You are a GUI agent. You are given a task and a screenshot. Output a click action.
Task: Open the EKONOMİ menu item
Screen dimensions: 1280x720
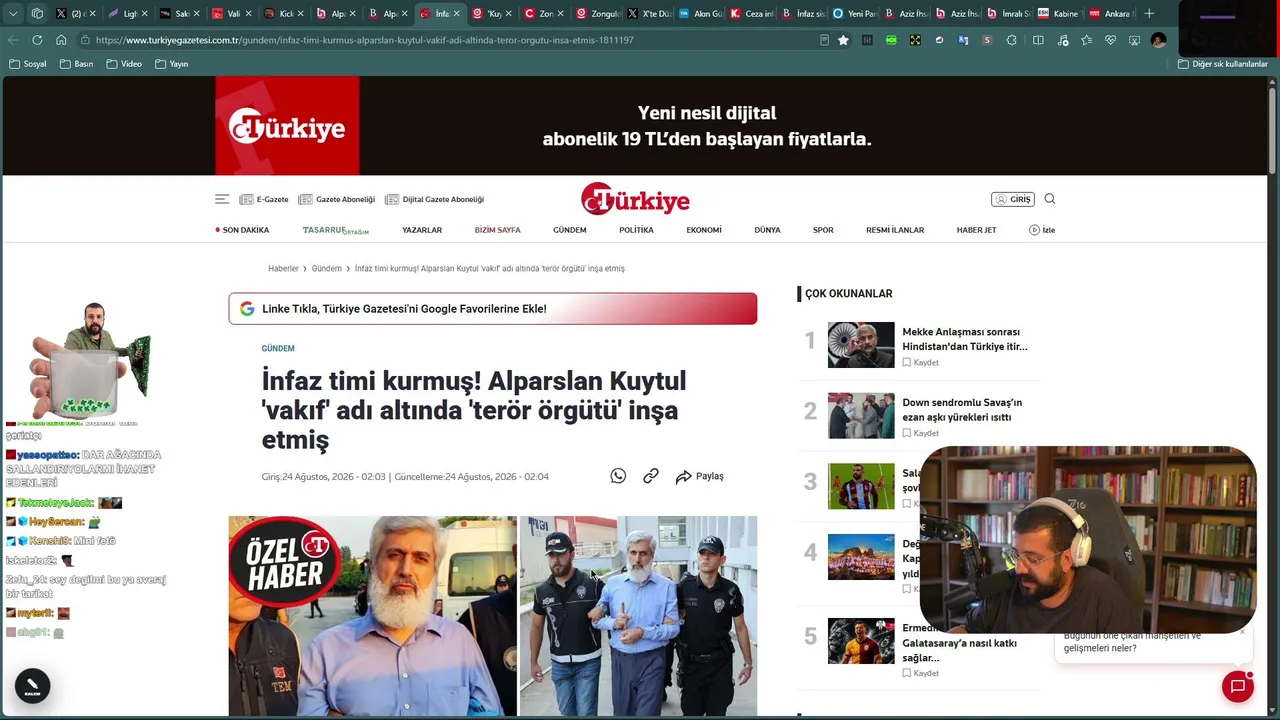point(704,230)
